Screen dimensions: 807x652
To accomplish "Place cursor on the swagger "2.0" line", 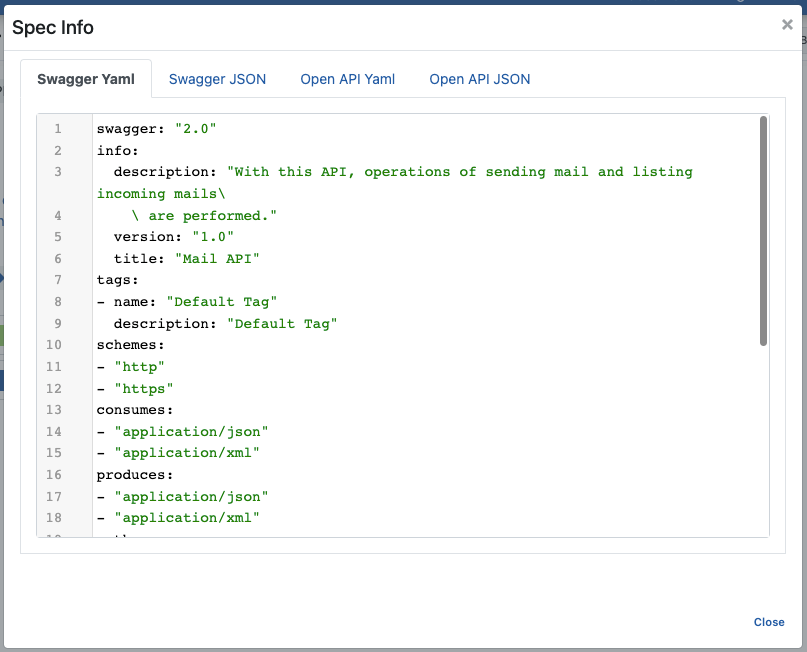I will click(156, 129).
